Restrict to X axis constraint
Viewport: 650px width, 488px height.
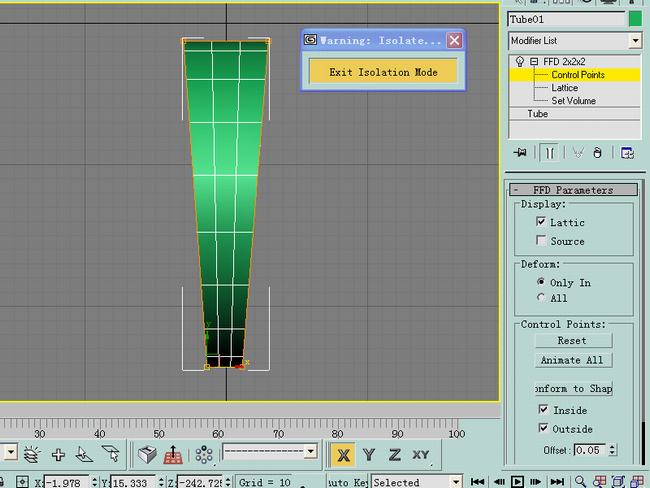pyautogui.click(x=343, y=455)
